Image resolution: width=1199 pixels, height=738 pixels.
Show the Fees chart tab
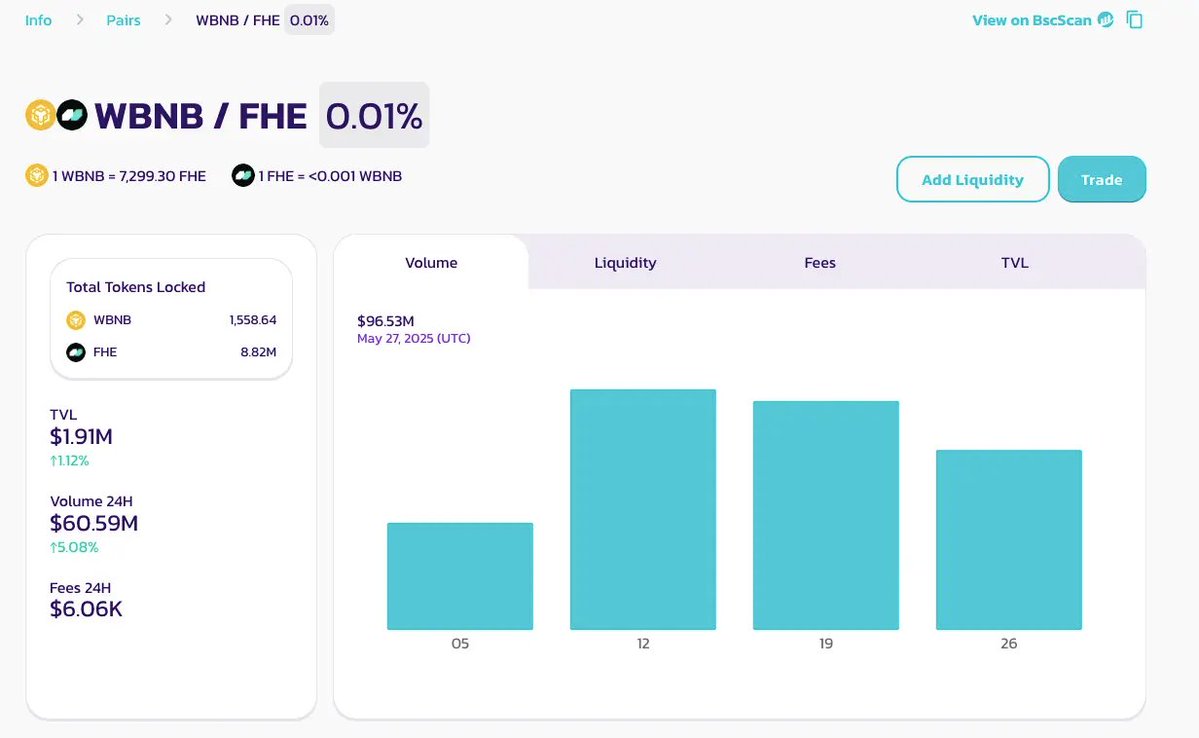coord(820,262)
